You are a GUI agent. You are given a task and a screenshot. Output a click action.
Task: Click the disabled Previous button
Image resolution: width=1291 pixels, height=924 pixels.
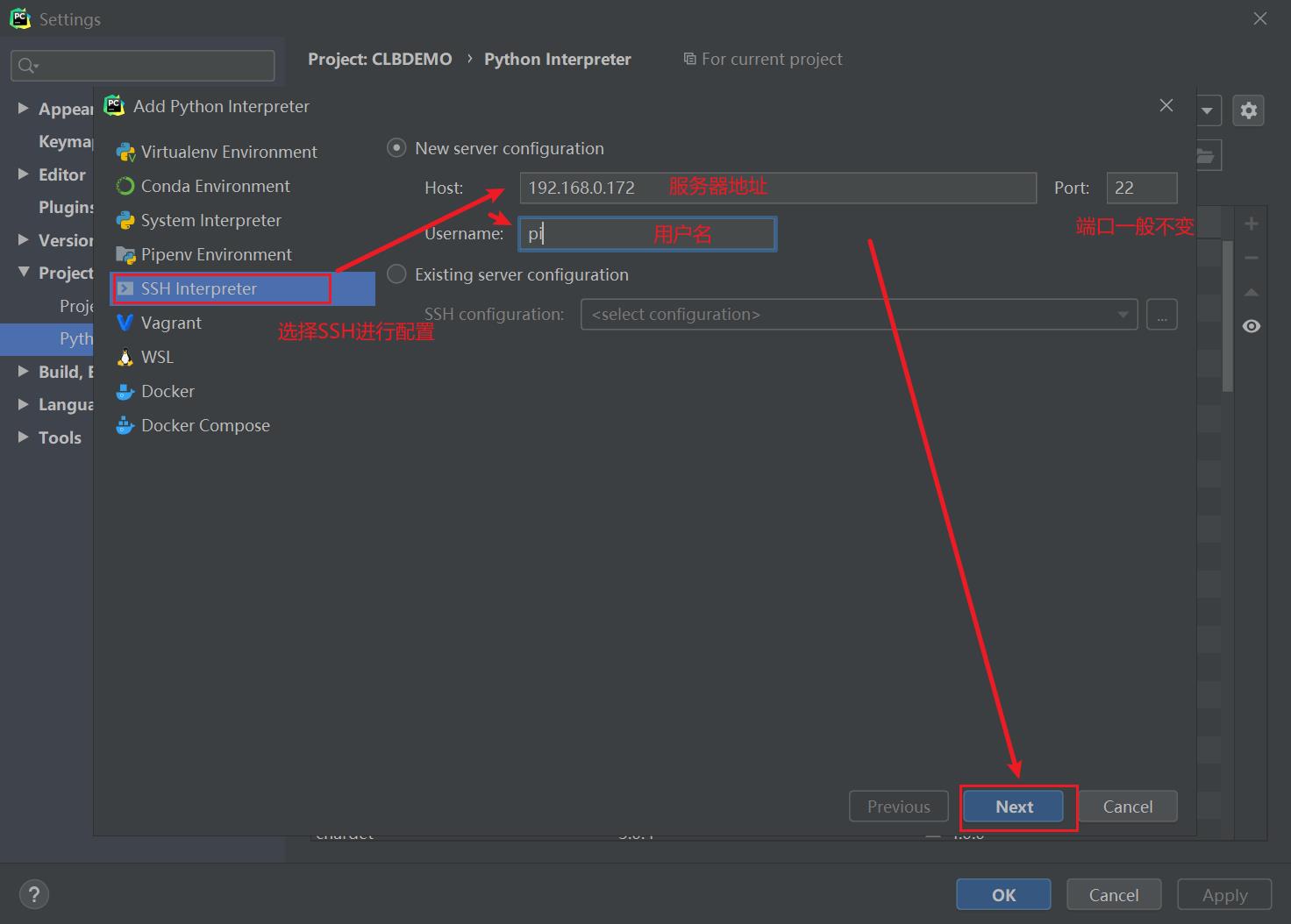point(899,807)
